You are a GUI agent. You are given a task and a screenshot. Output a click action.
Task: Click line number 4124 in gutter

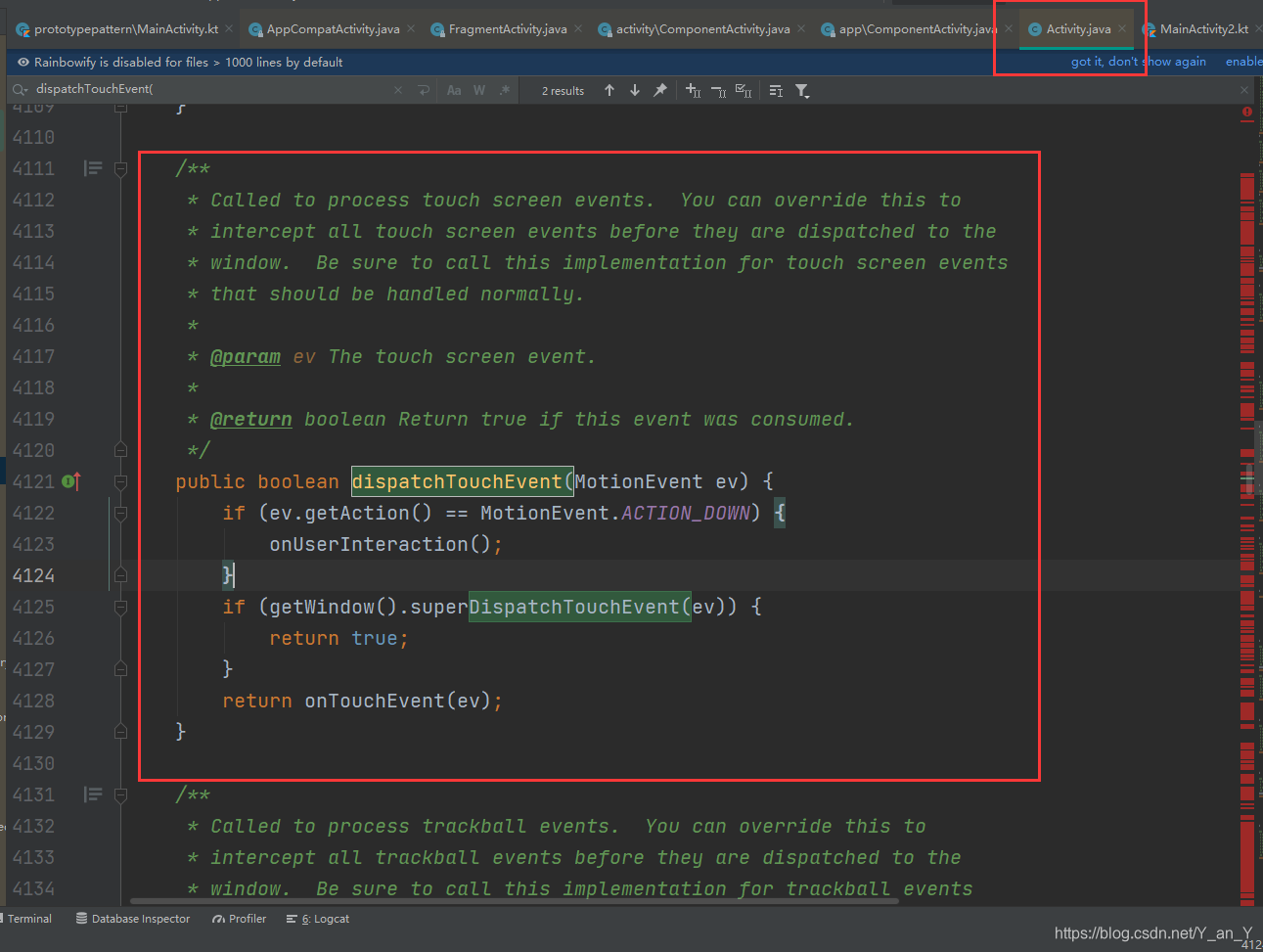(33, 575)
